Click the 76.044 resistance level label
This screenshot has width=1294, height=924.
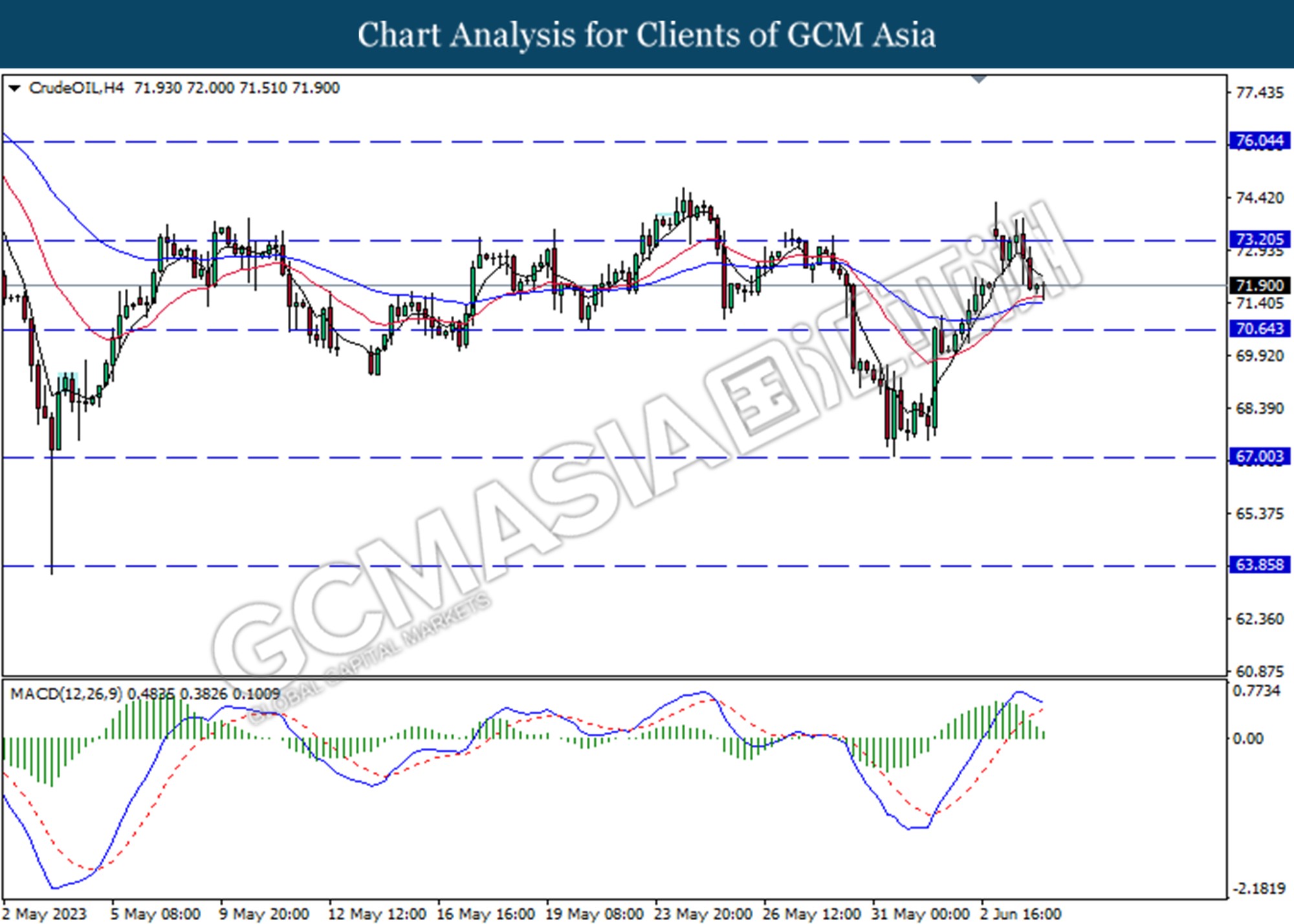1259,140
